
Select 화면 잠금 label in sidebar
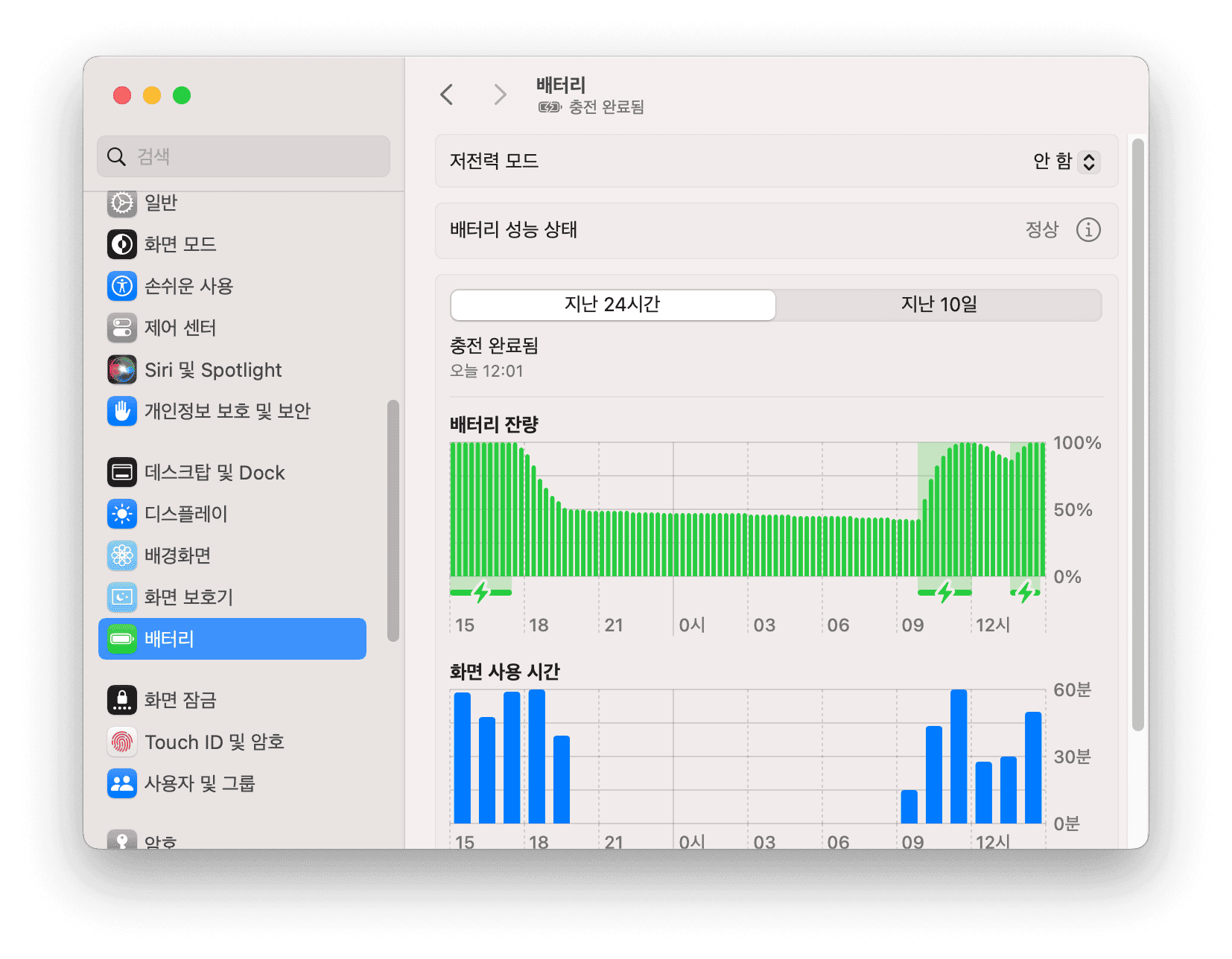[180, 700]
